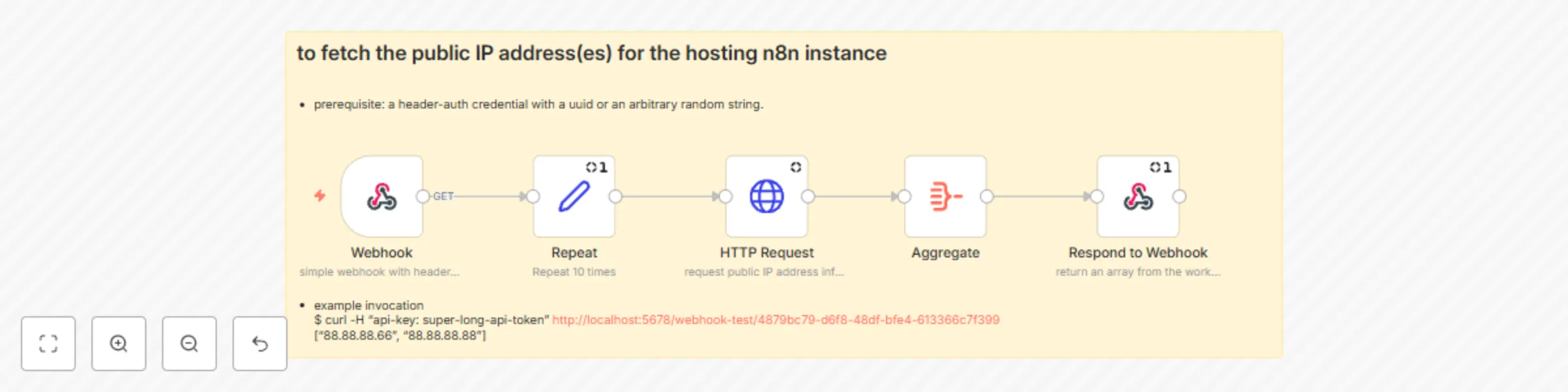Open the Respond to Webhook node
The width and height of the screenshot is (1568, 392).
pos(1138,196)
